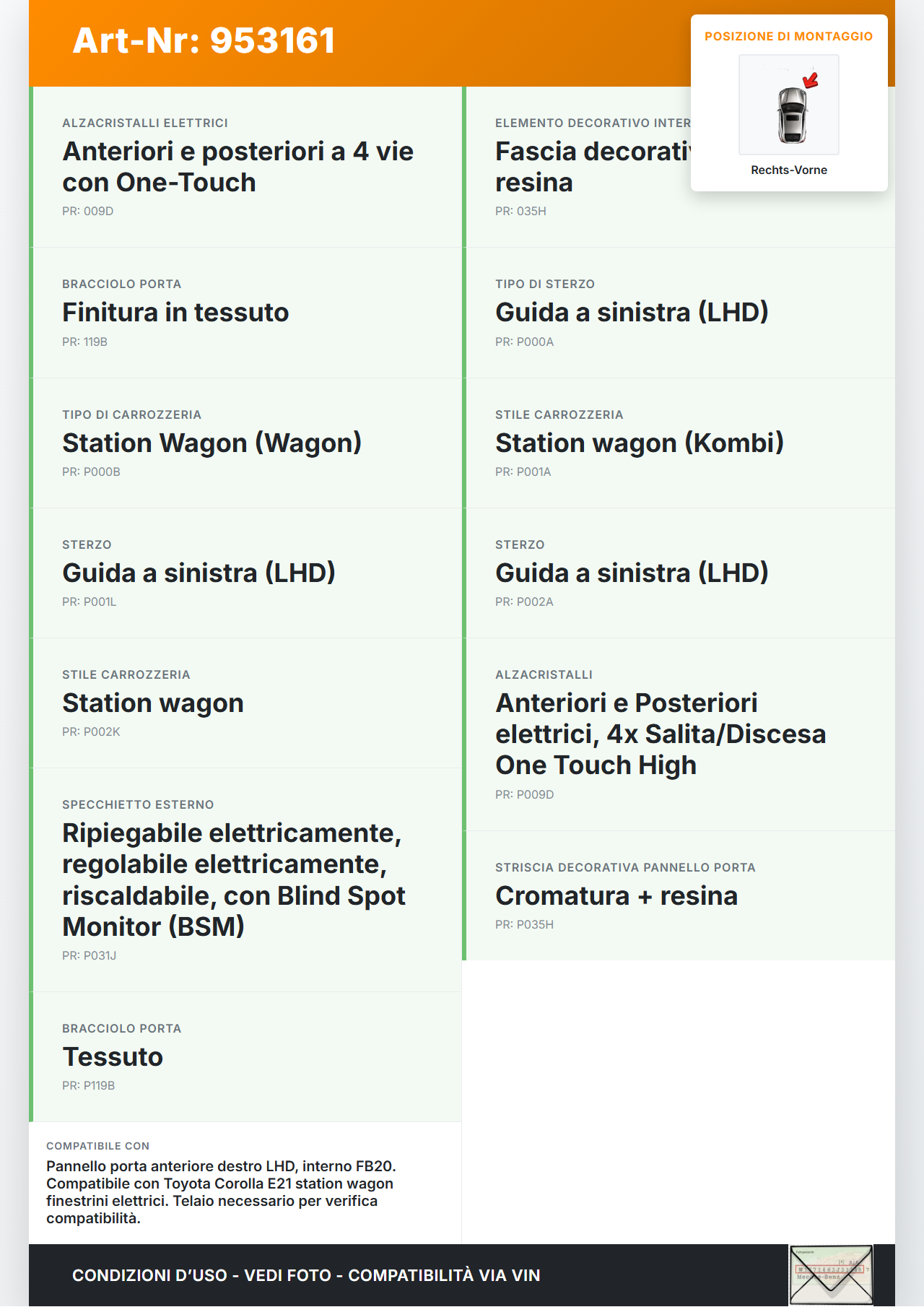This screenshot has width=924, height=1307.
Task: Select the Station Wagon (Wagon) entry
Action: pyautogui.click(x=212, y=443)
